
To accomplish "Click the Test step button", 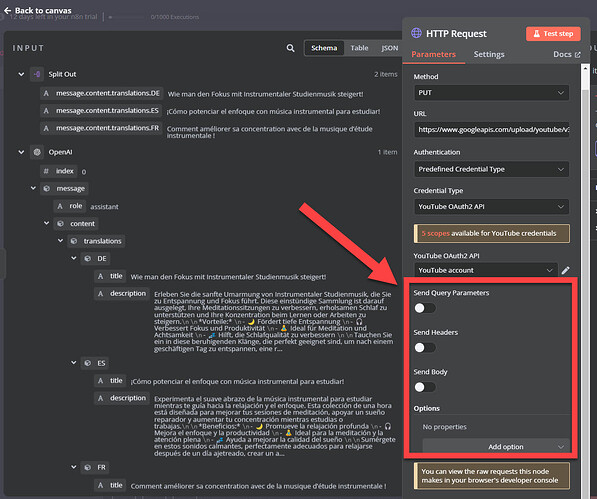I will click(x=553, y=34).
